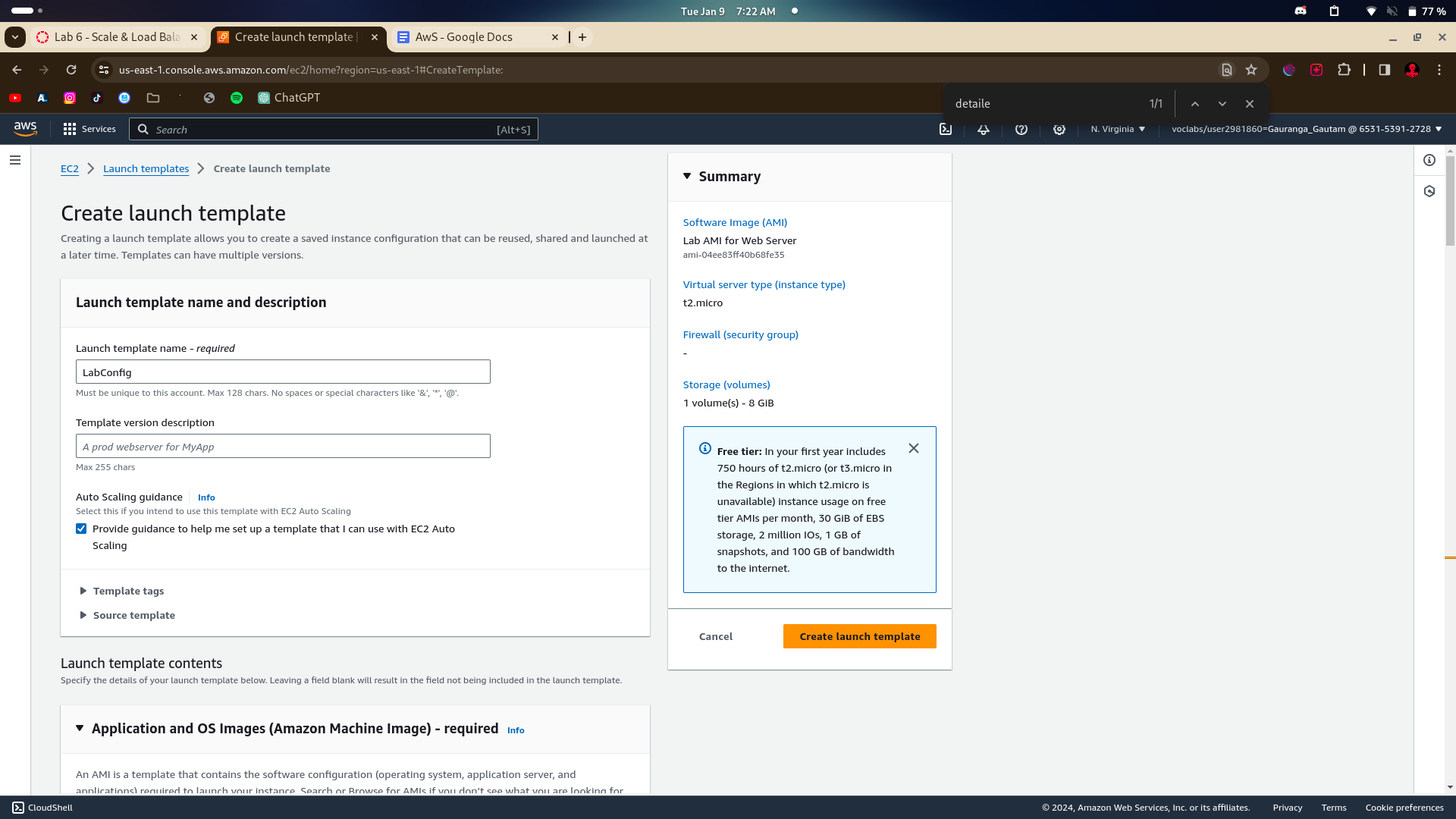Click the AWS logo home icon

coord(25,129)
